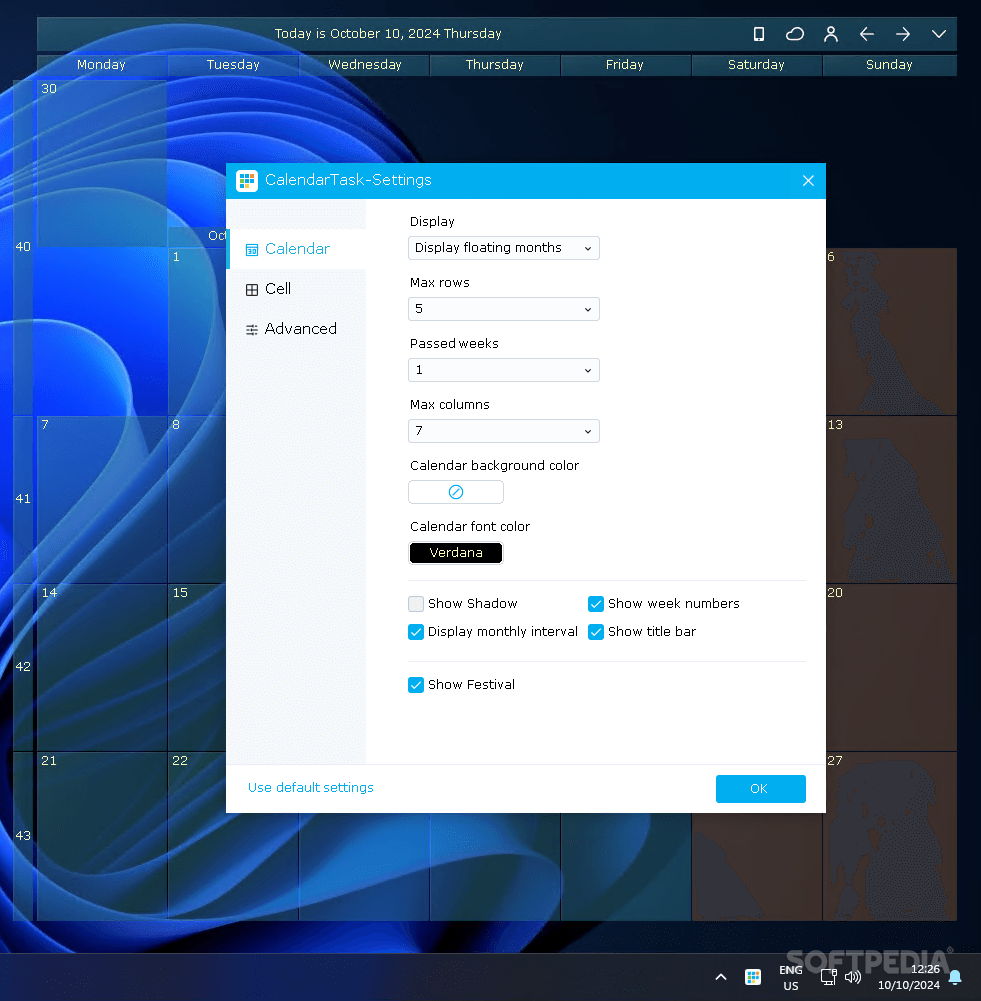Go to the next month using right arrow
The height and width of the screenshot is (1001, 981).
pos(903,33)
